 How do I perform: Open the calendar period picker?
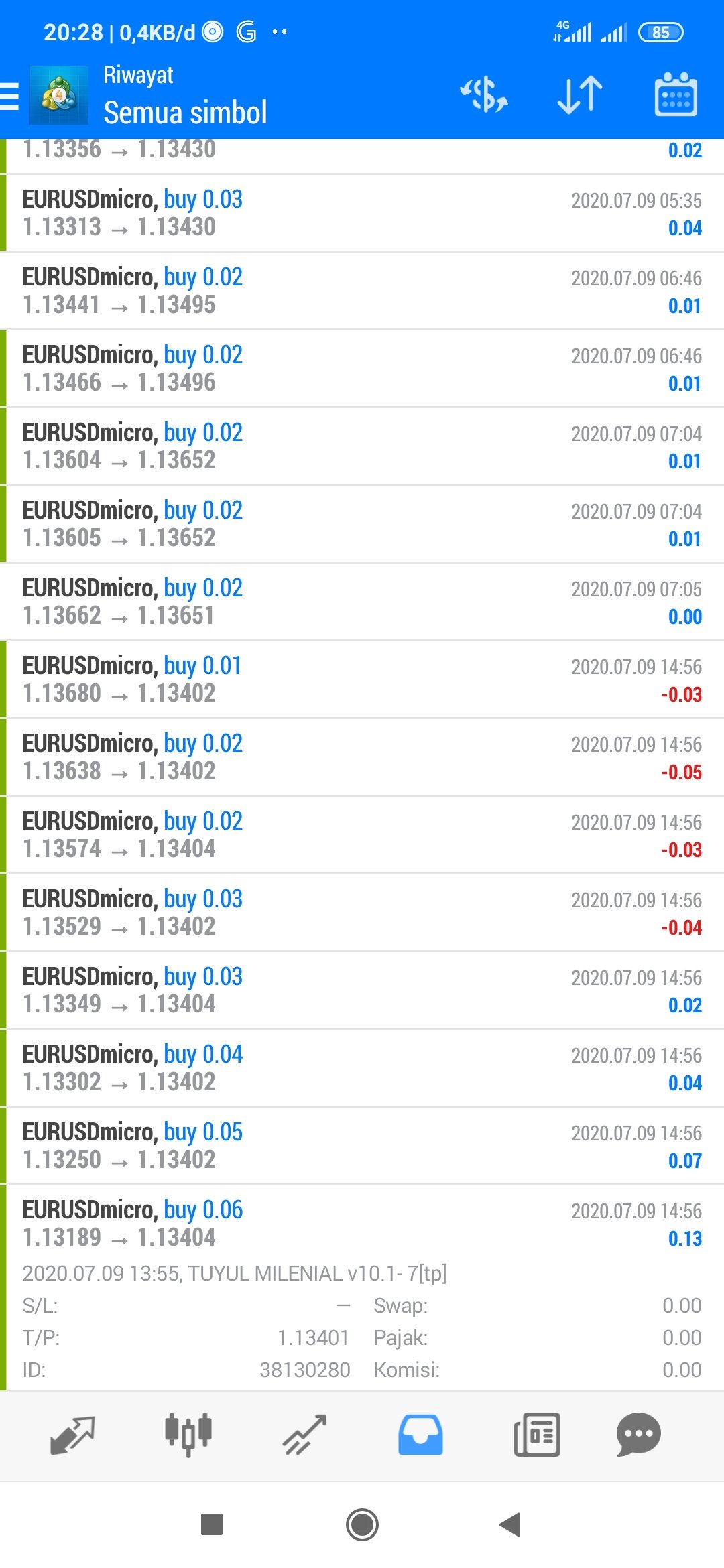click(x=676, y=95)
